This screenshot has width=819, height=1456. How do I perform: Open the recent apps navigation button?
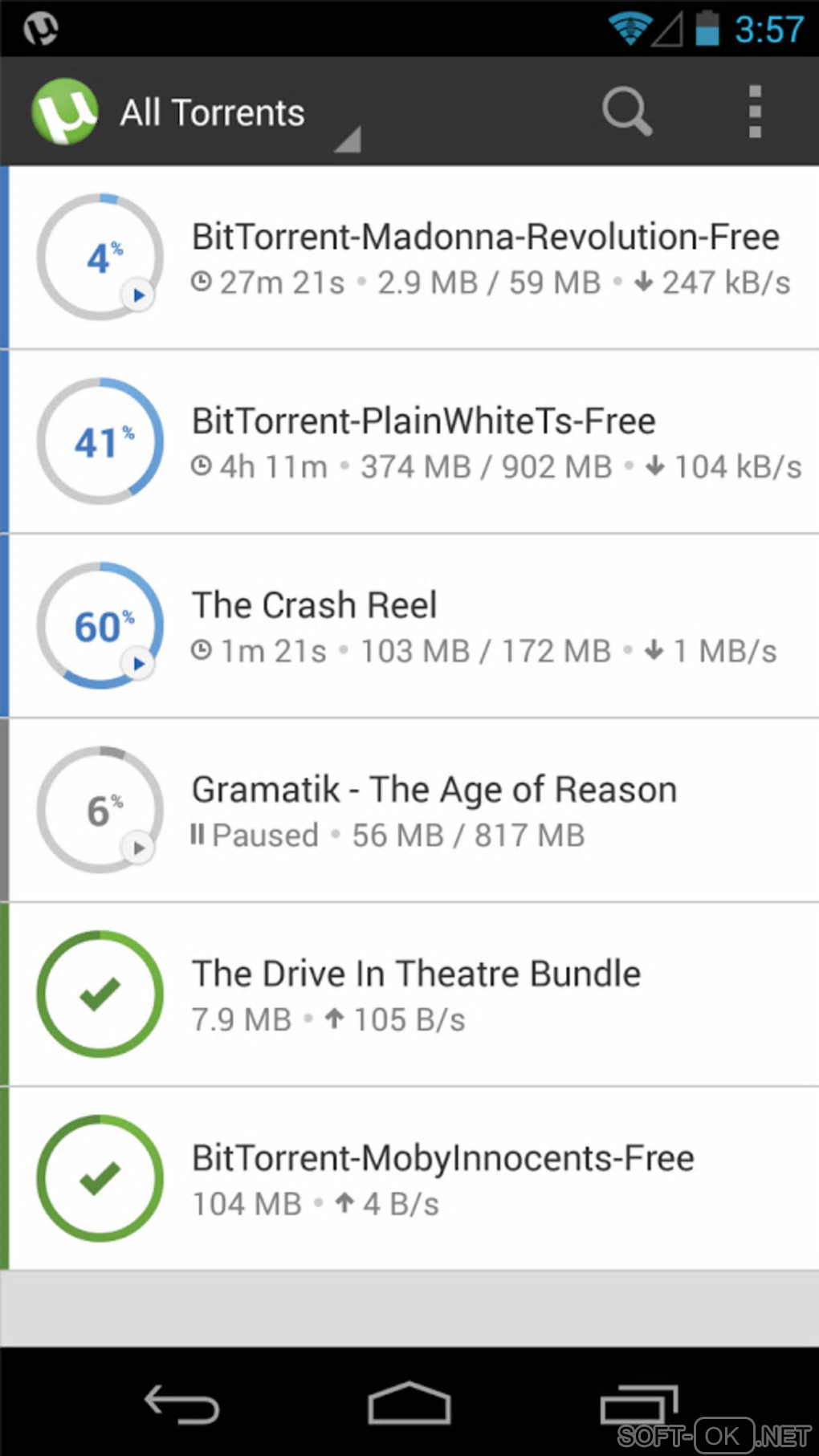coord(639,1405)
